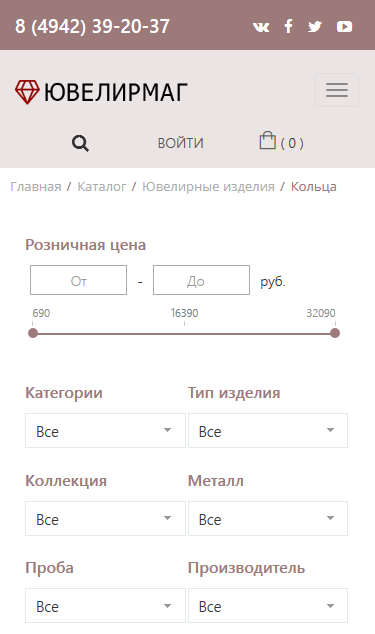This screenshot has height=634, width=375.
Task: Click the Розничная цена heading
Action: point(85,245)
